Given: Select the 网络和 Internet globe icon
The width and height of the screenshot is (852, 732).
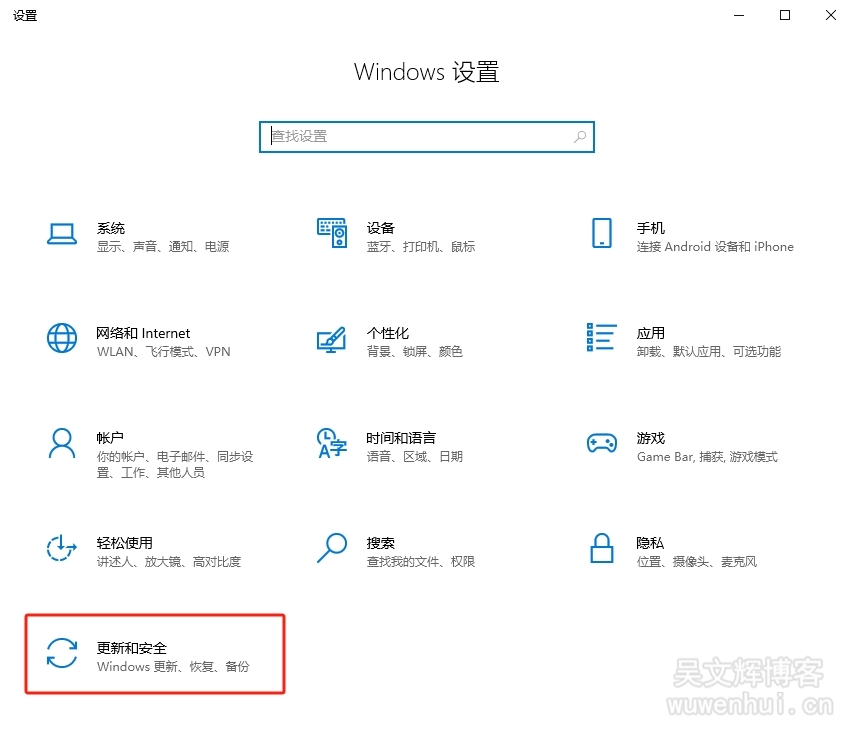Looking at the screenshot, I should [62, 338].
